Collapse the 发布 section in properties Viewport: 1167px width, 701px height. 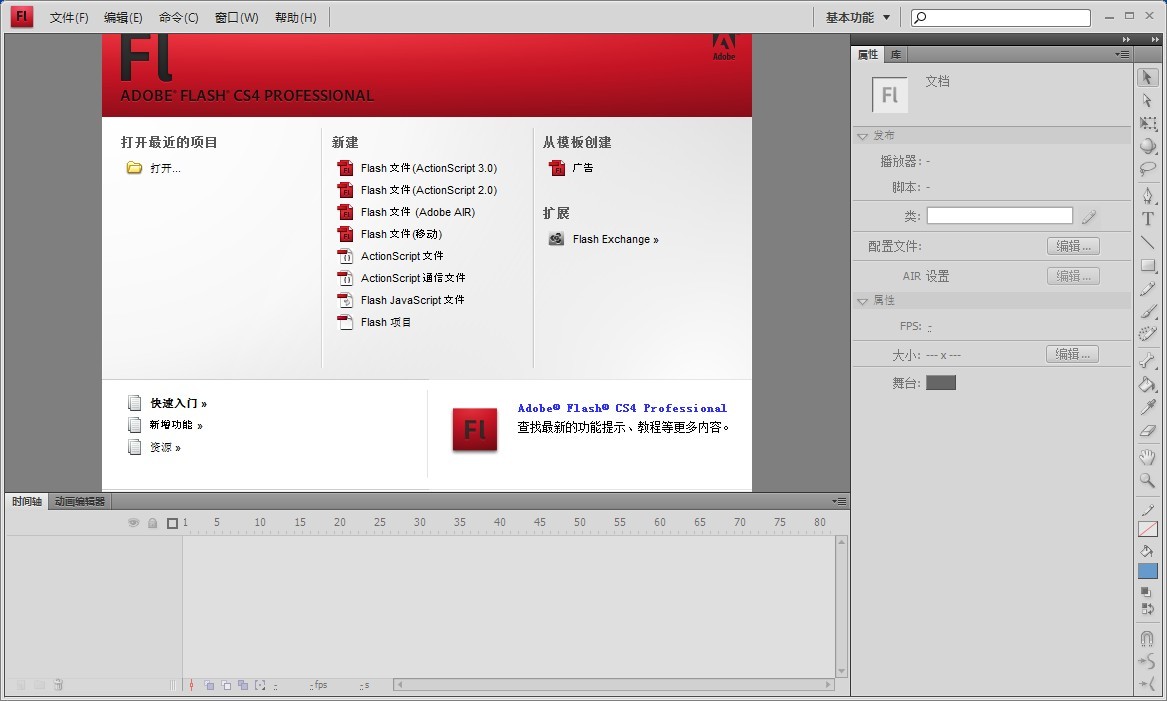[x=863, y=135]
